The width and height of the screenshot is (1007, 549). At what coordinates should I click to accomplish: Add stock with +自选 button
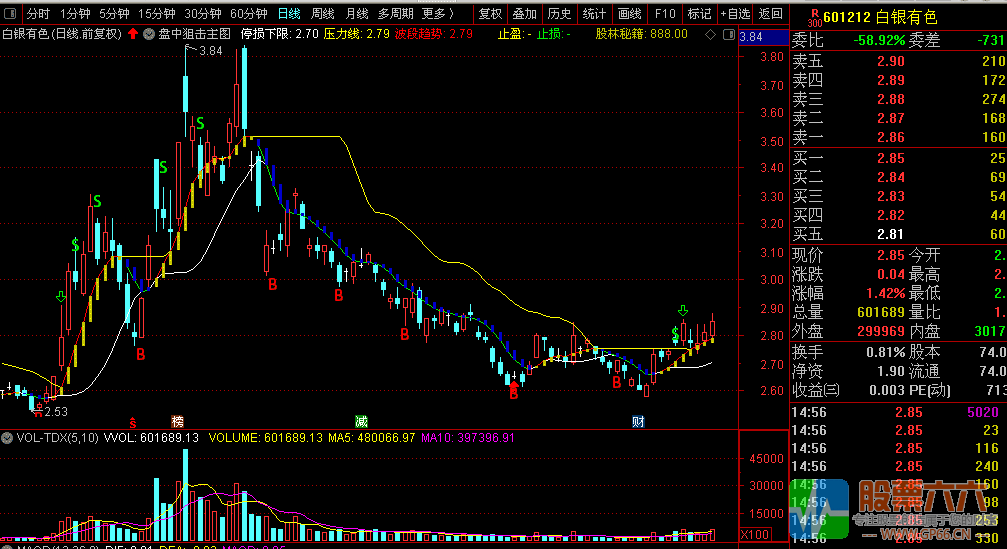(x=735, y=13)
